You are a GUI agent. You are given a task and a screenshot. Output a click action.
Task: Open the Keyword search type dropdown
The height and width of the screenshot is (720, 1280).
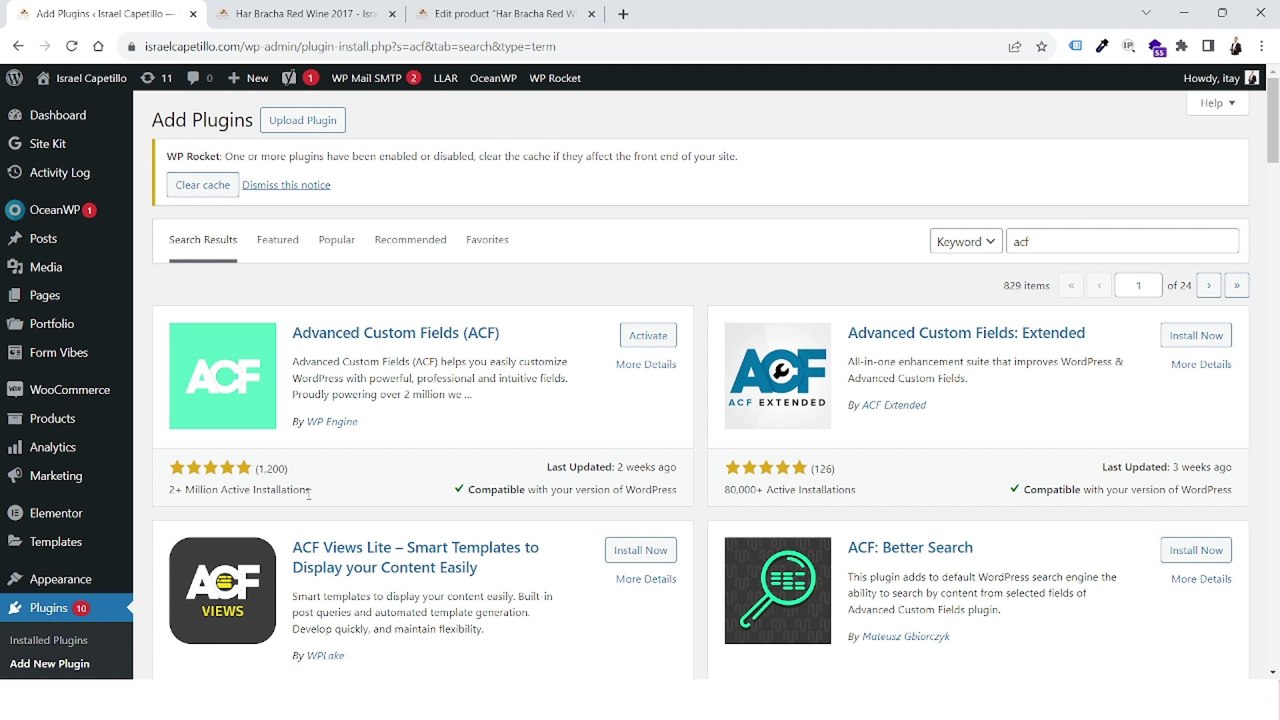coord(966,241)
